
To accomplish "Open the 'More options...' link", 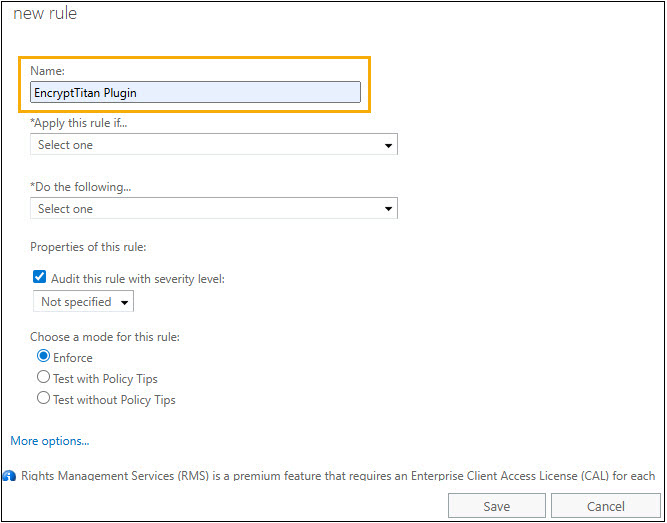I will pyautogui.click(x=50, y=441).
